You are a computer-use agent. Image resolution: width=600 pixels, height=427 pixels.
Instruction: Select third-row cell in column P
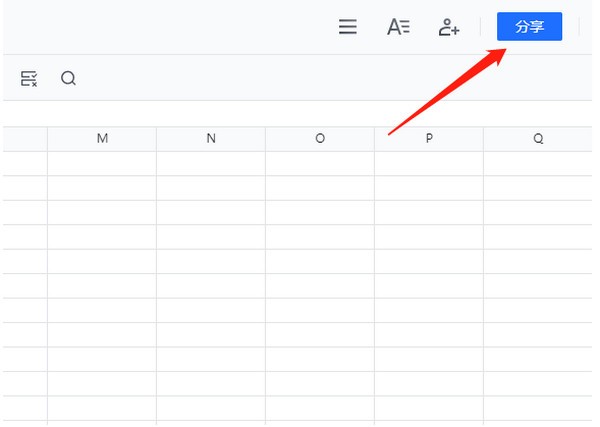tap(429, 212)
